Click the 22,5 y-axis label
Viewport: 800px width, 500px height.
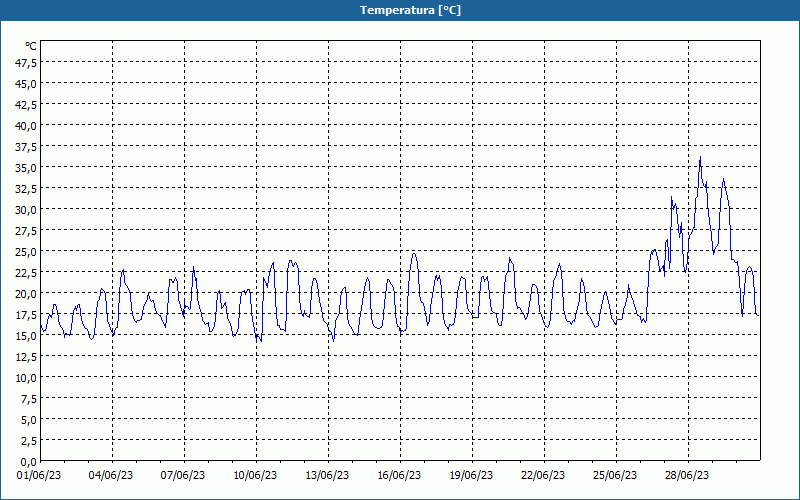pyautogui.click(x=26, y=273)
